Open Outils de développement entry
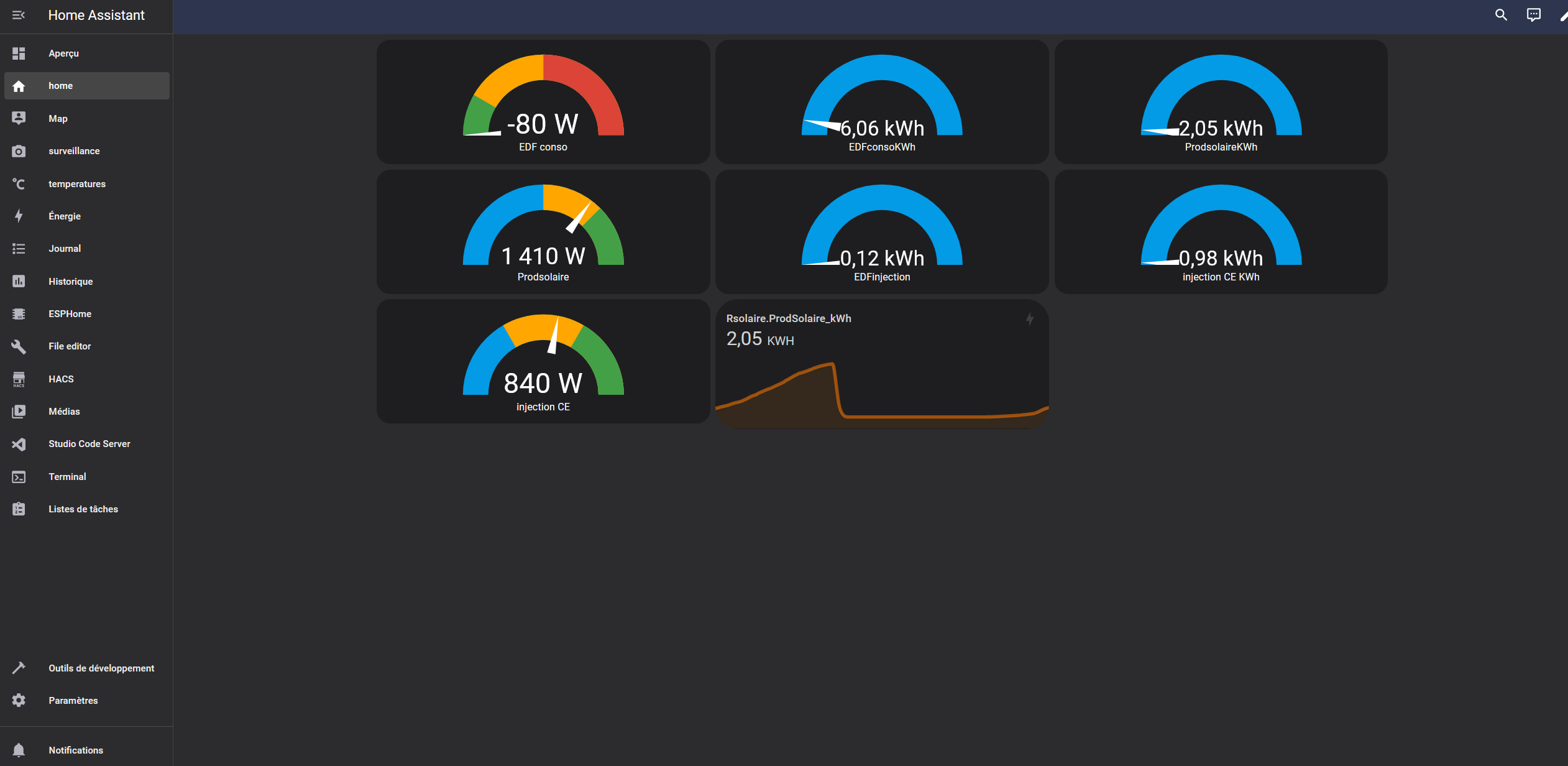This screenshot has height=766, width=1568. pyautogui.click(x=87, y=668)
